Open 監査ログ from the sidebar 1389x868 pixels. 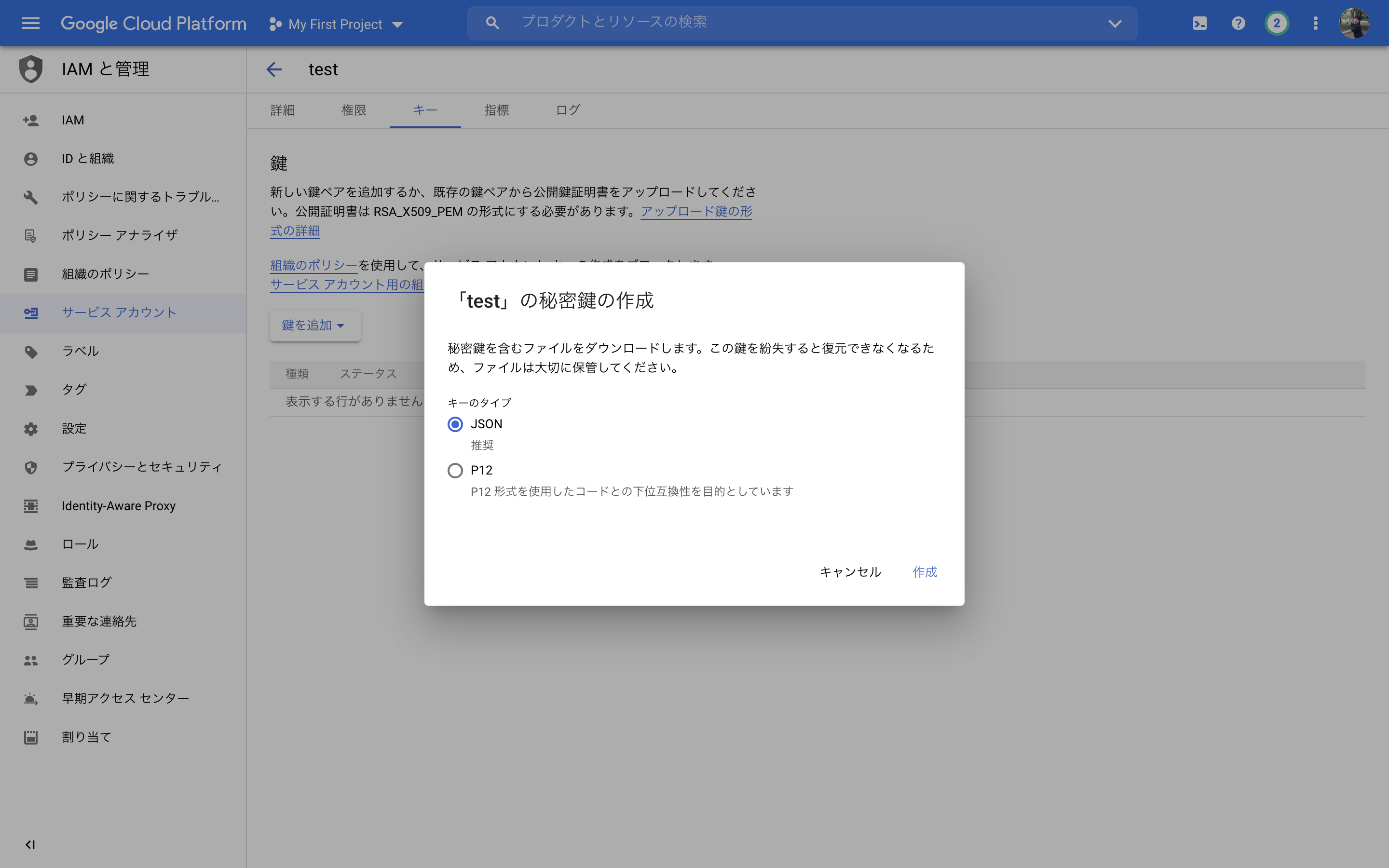(x=86, y=582)
